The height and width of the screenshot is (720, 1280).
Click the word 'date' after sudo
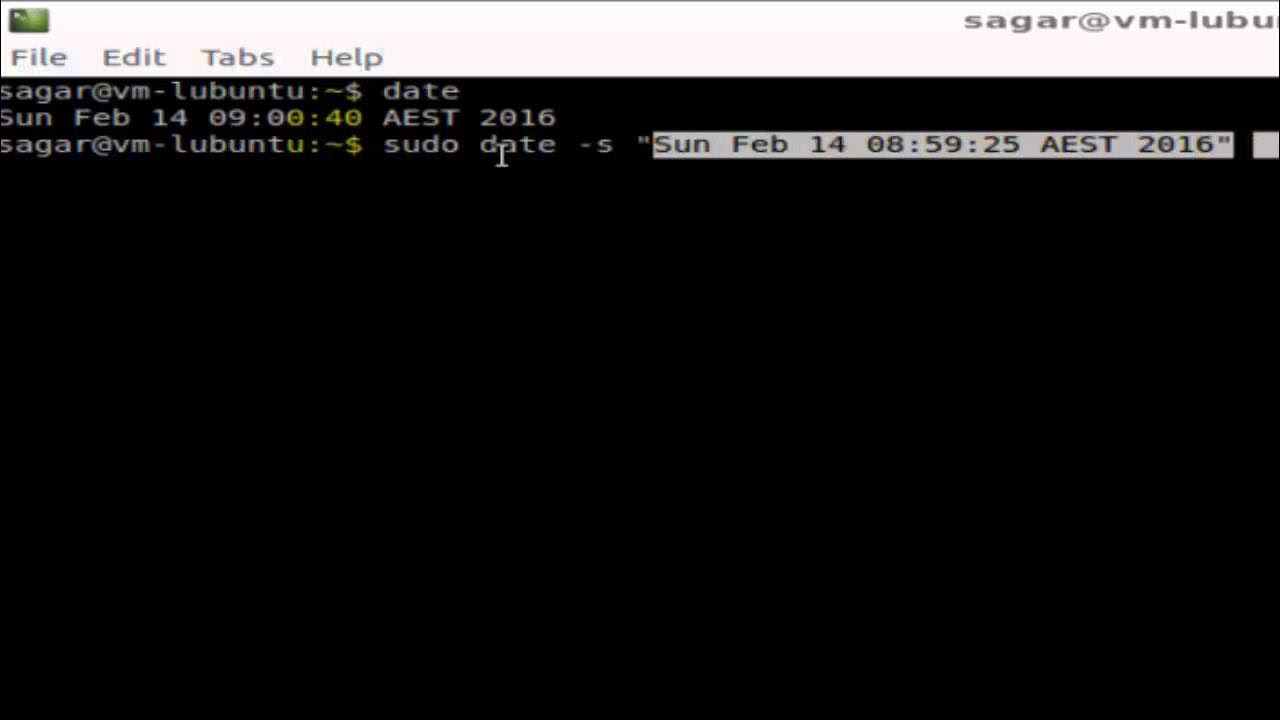click(518, 145)
